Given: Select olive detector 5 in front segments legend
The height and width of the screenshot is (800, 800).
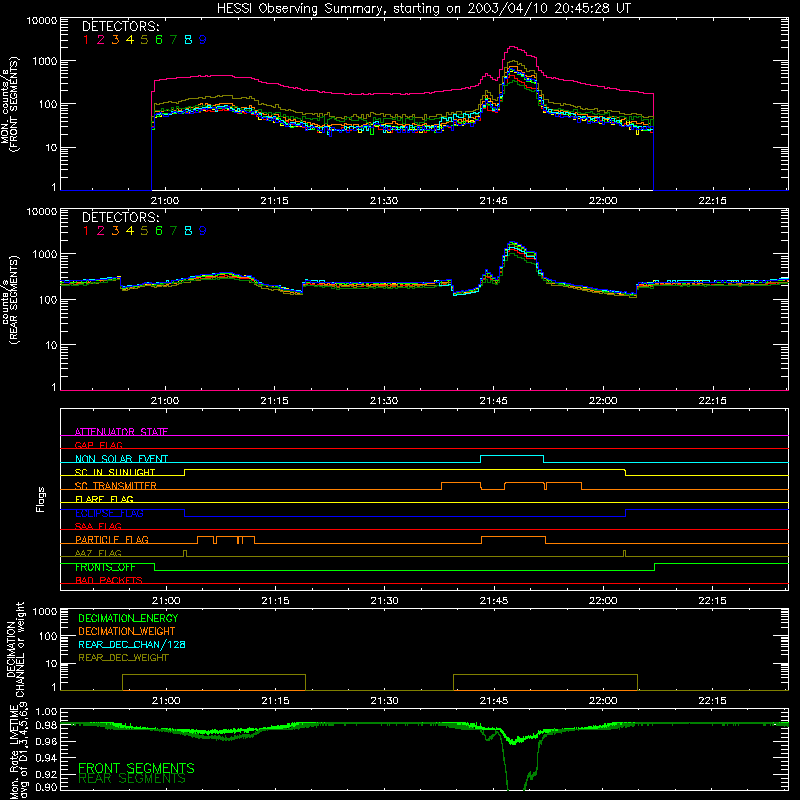Looking at the screenshot, I should coord(144,40).
